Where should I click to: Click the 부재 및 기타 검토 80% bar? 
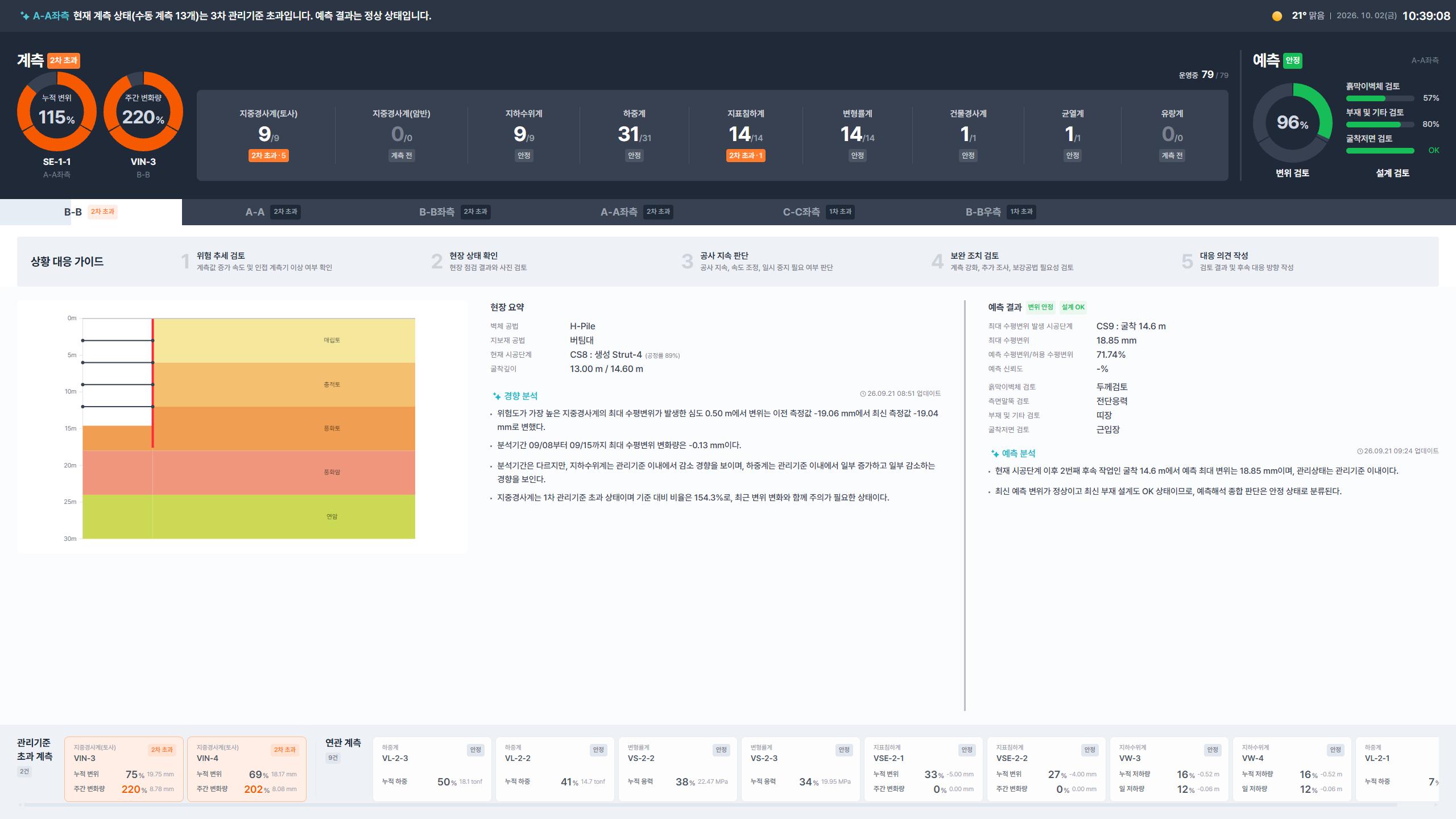[x=1380, y=125]
